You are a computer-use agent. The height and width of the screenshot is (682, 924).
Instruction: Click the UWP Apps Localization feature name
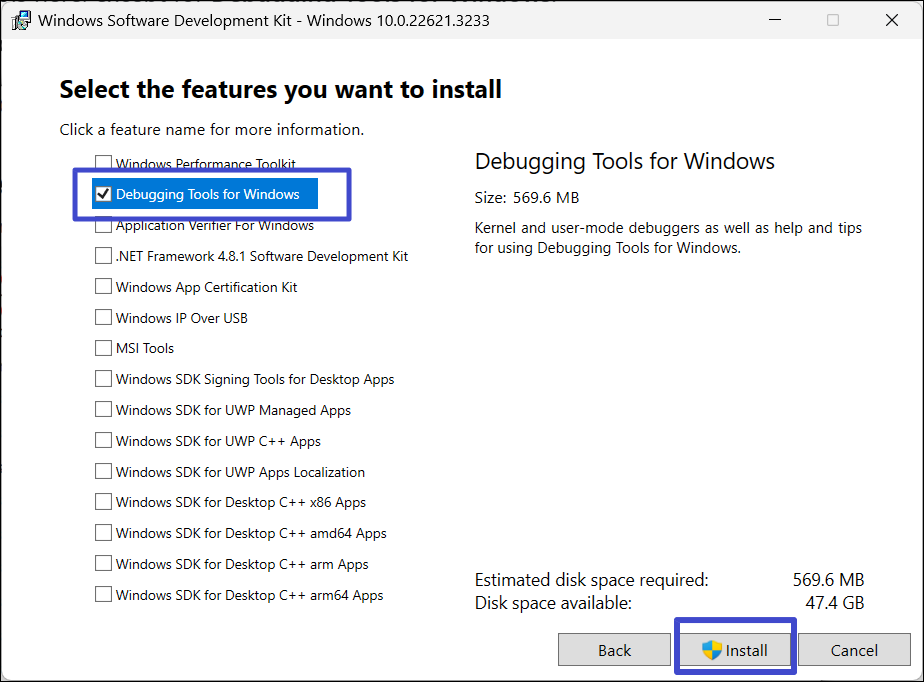point(240,472)
